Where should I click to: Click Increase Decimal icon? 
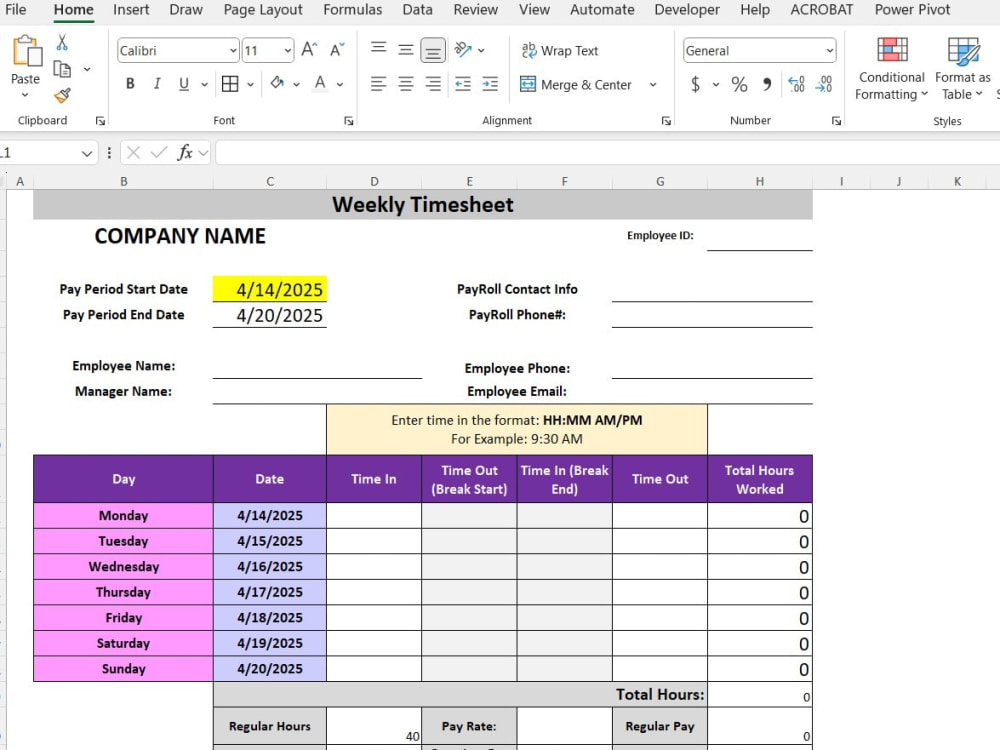797,84
